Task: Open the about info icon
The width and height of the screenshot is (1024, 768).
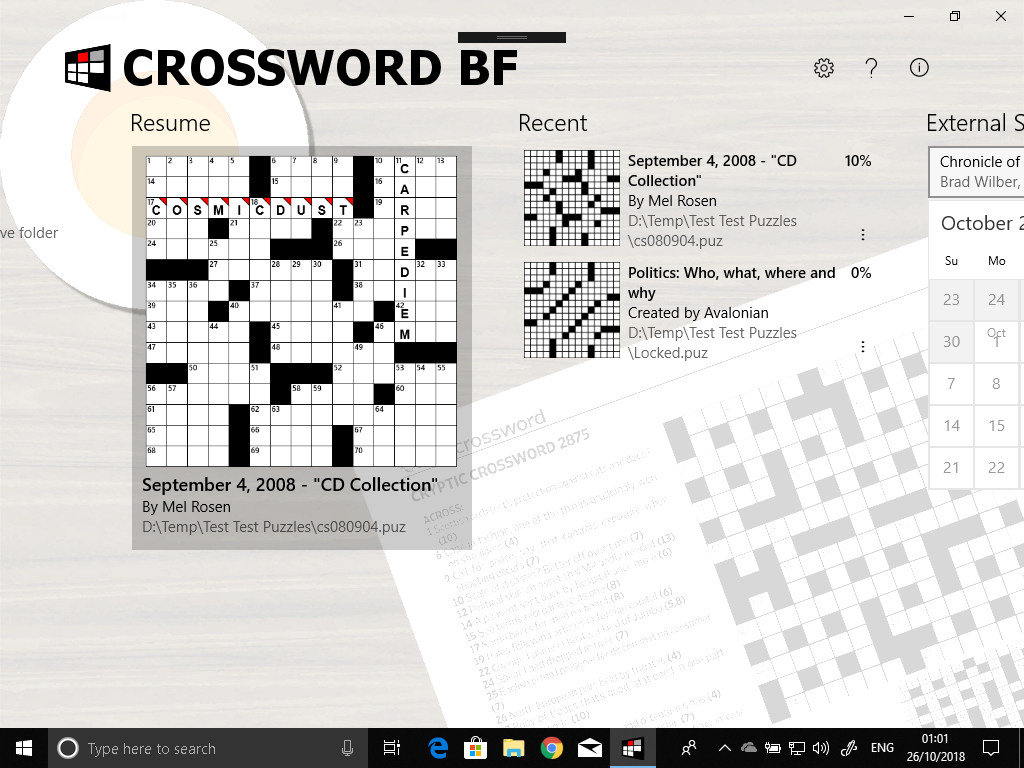Action: 919,67
